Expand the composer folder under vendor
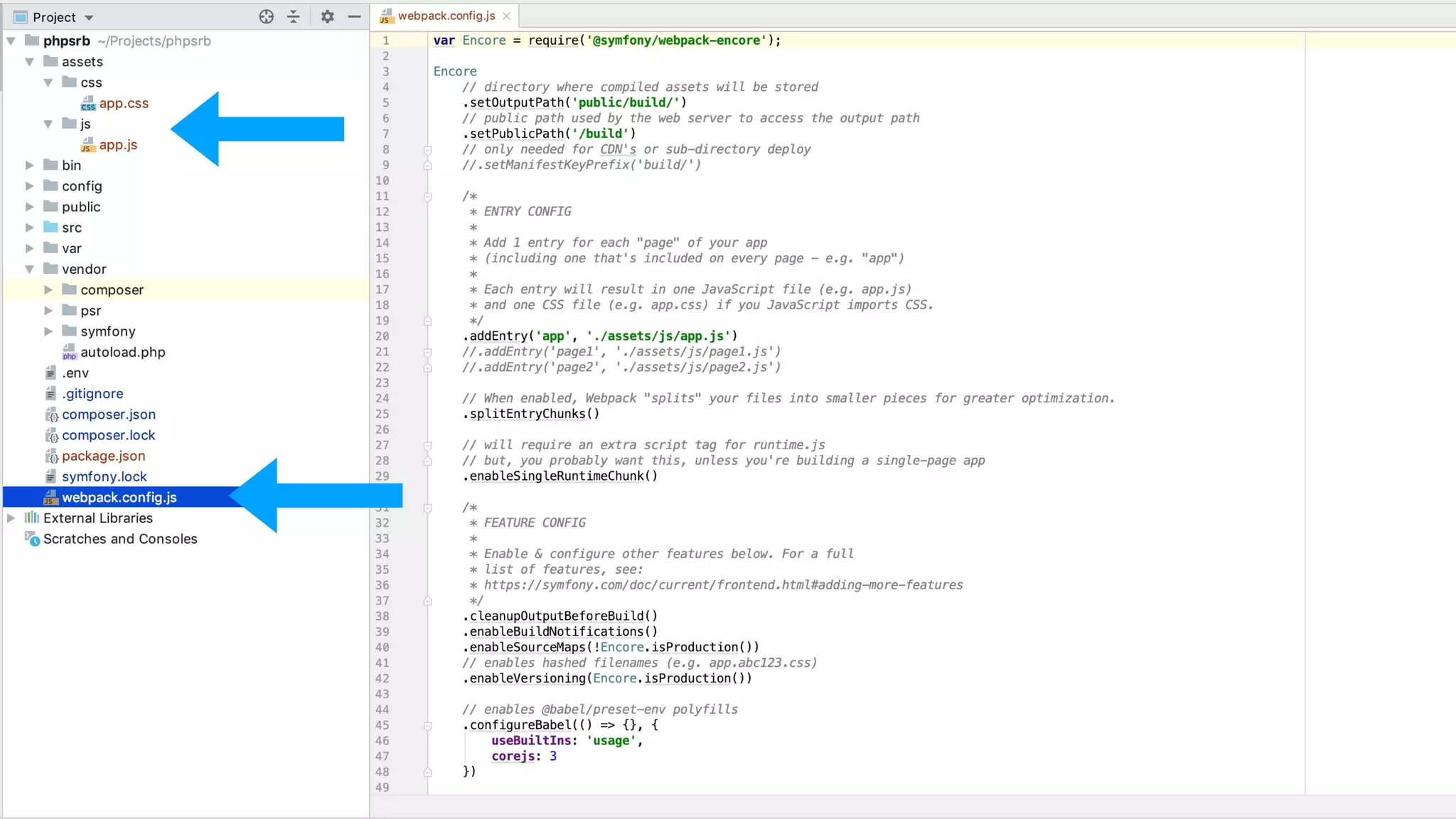 click(48, 290)
